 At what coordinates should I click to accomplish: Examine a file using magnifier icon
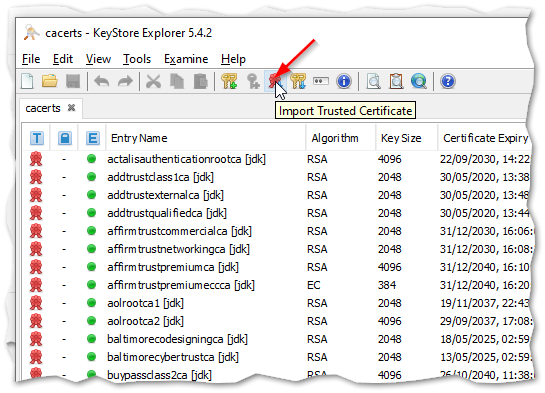[373, 81]
